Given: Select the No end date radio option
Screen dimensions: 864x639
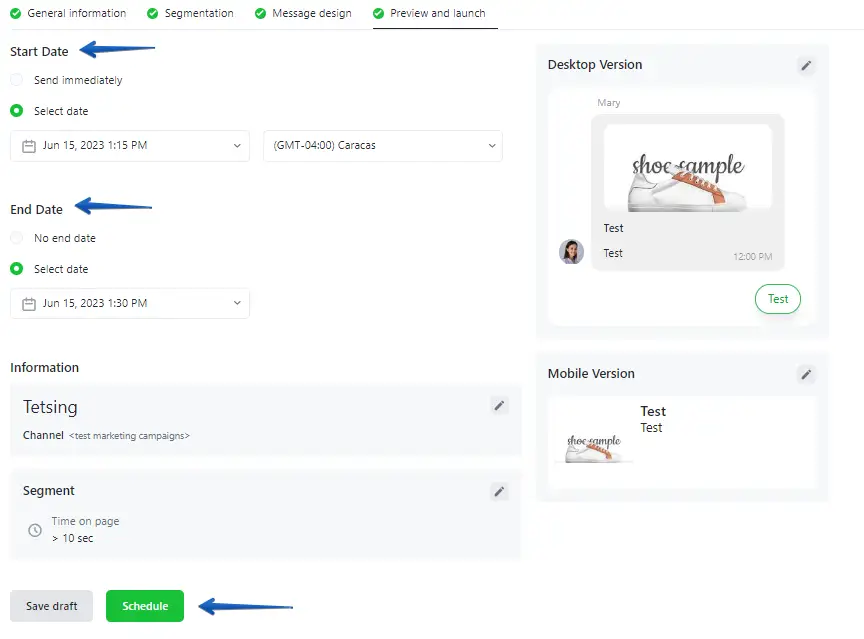Looking at the screenshot, I should click(x=17, y=238).
